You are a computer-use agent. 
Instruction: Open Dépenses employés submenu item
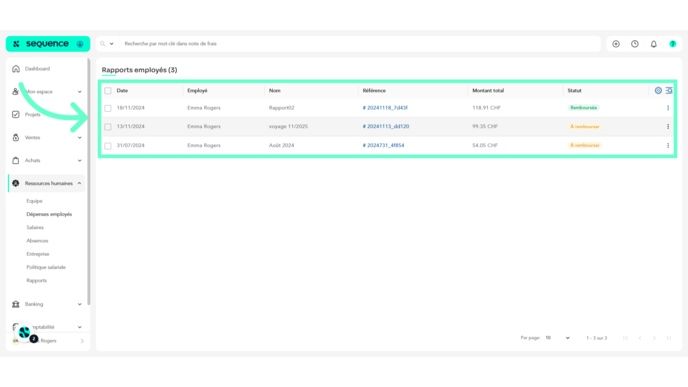click(49, 214)
